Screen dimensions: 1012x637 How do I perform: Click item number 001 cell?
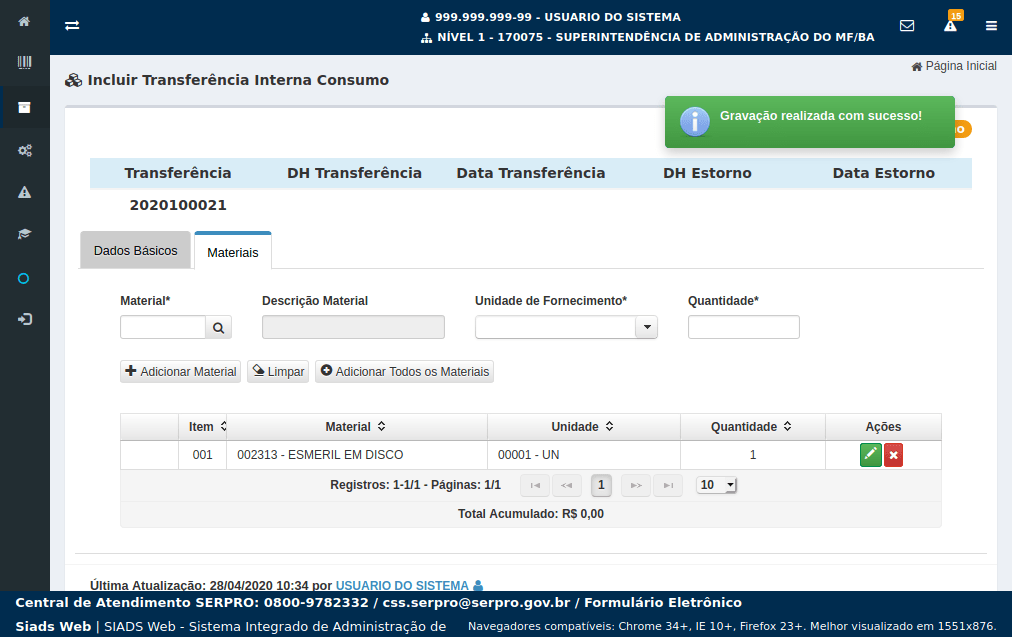[x=203, y=455]
